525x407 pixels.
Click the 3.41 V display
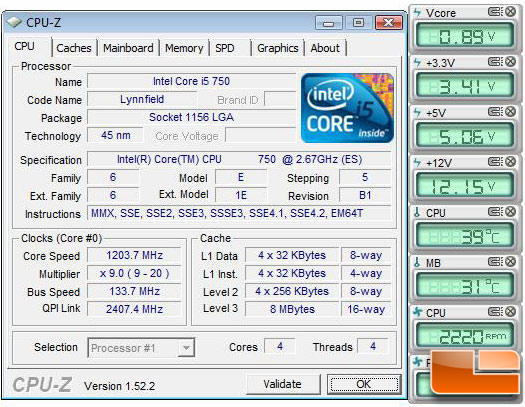pyautogui.click(x=464, y=86)
